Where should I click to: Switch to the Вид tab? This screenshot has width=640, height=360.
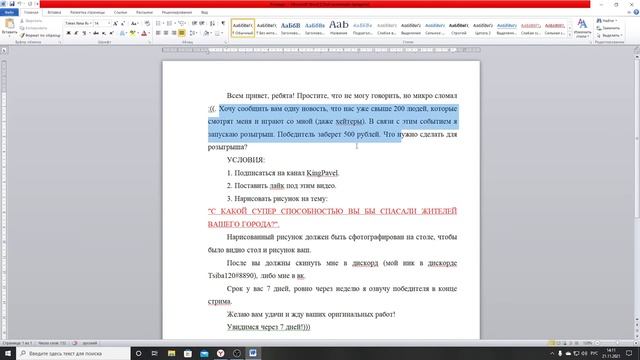(x=204, y=13)
